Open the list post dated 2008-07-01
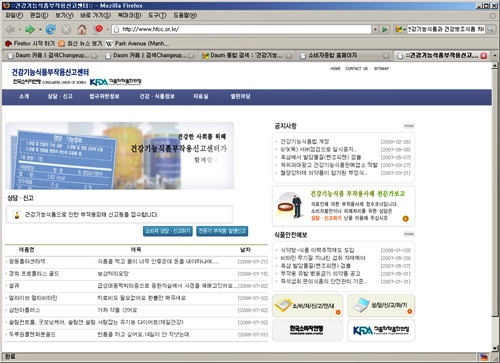Screen dimensions: 500x363 (137, 334)
